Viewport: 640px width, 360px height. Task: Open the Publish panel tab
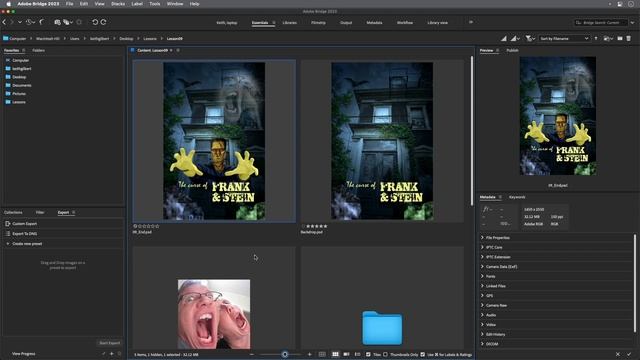pos(512,50)
